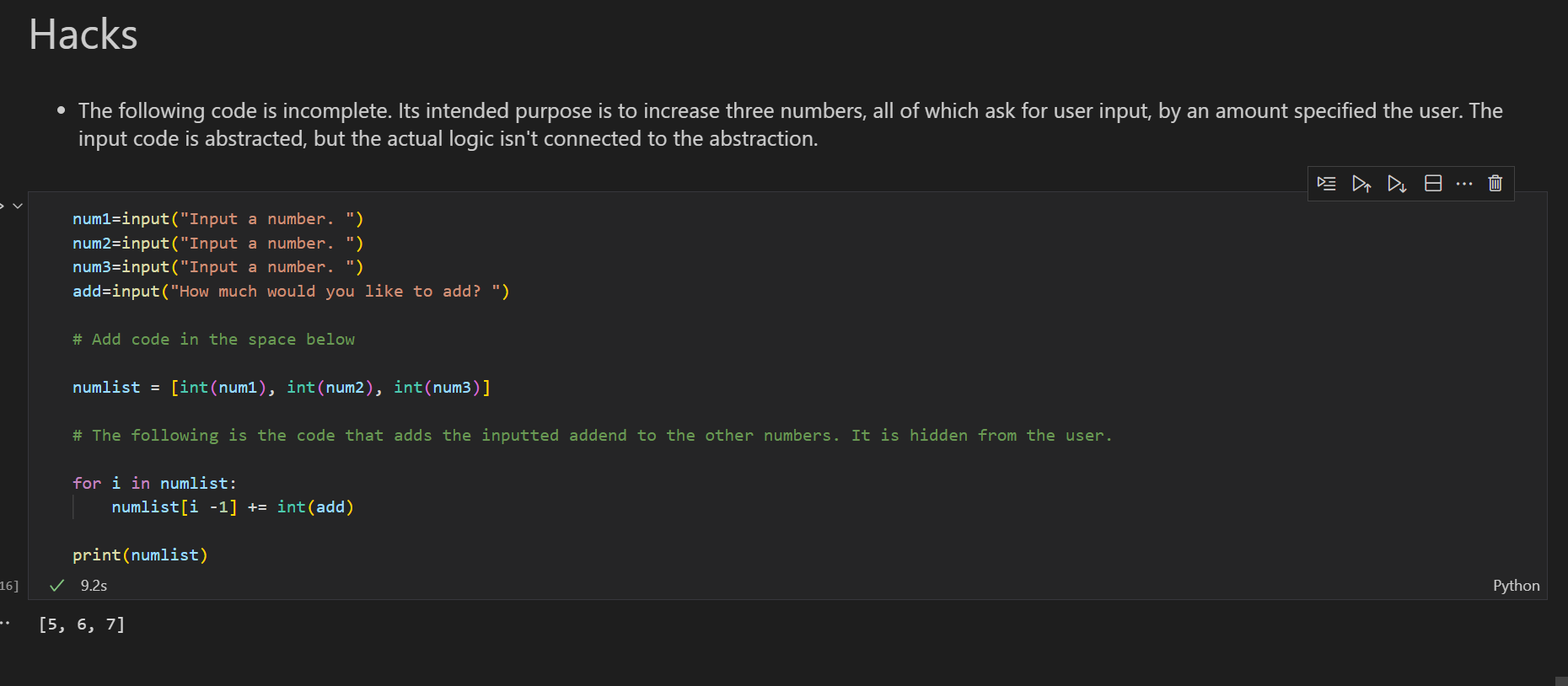The width and height of the screenshot is (1568, 686).
Task: Split the cell using the toolbar icon
Action: [x=1433, y=184]
